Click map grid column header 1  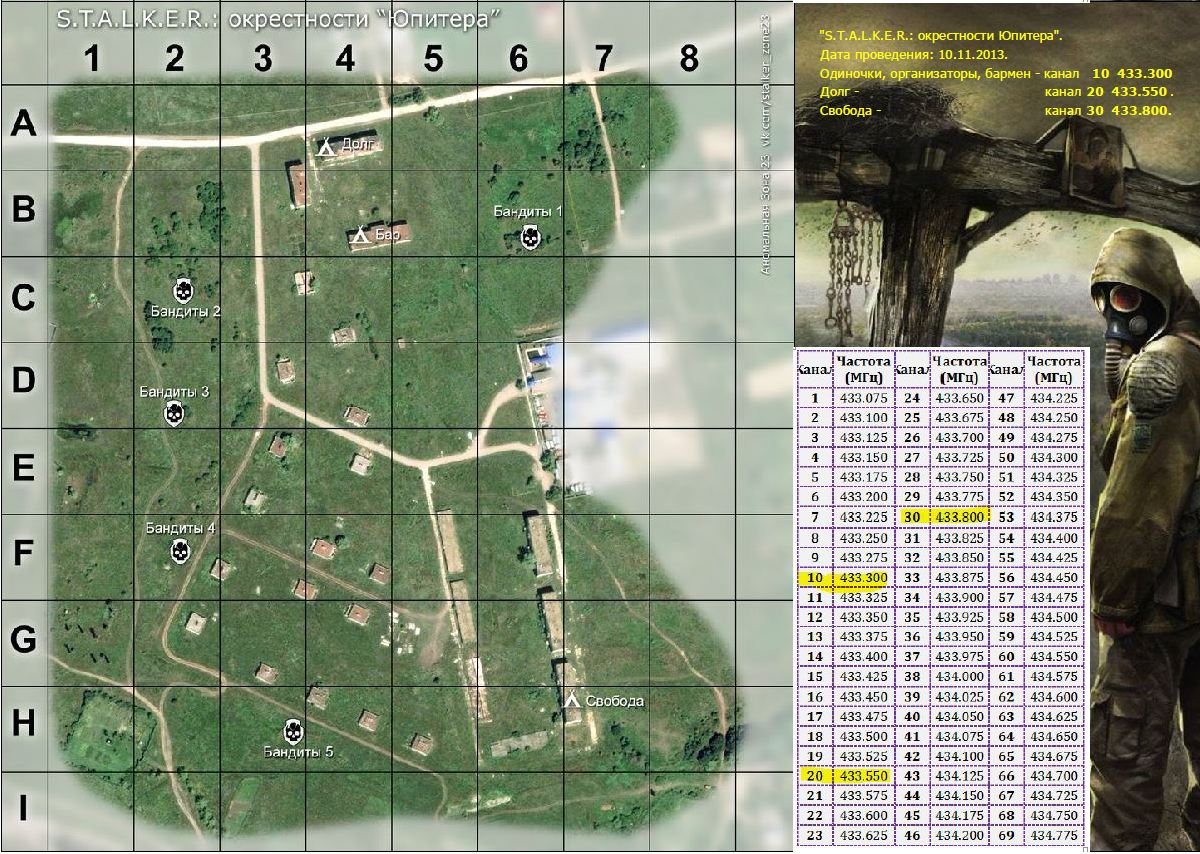91,60
